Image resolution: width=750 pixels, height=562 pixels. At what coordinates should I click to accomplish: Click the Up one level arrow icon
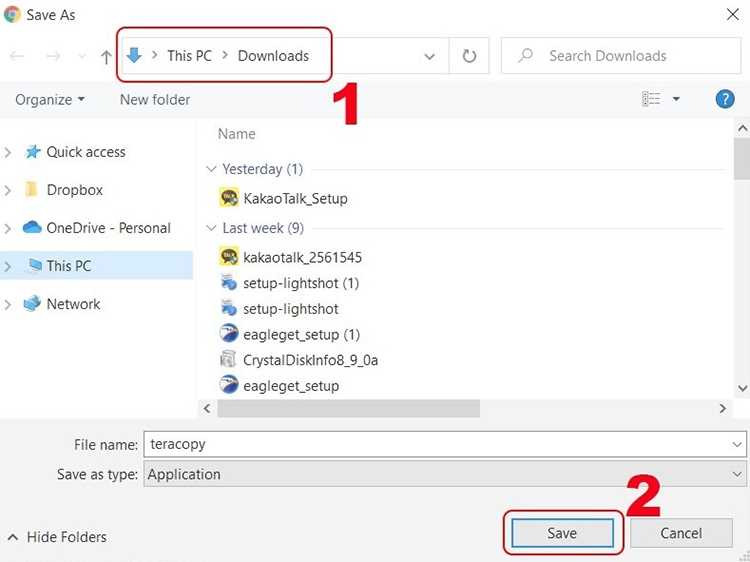click(x=106, y=57)
